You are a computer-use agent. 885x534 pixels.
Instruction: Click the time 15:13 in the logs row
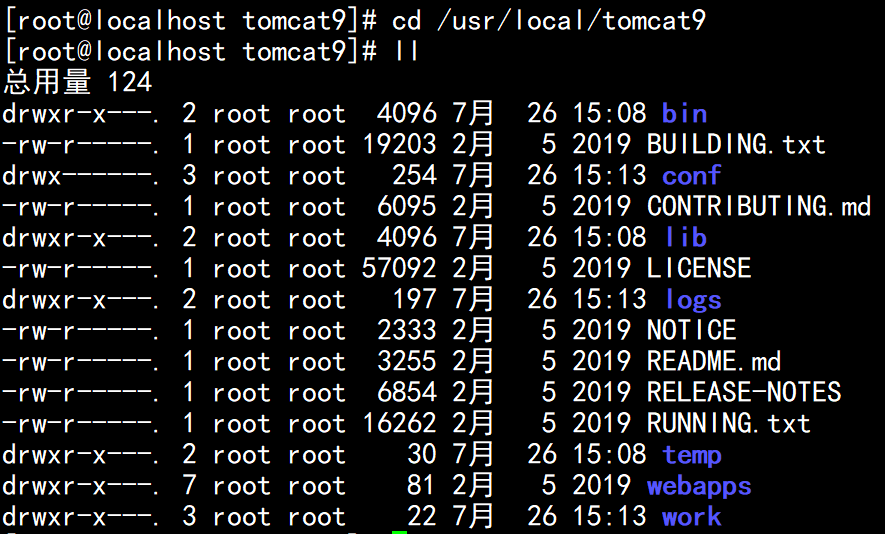609,299
